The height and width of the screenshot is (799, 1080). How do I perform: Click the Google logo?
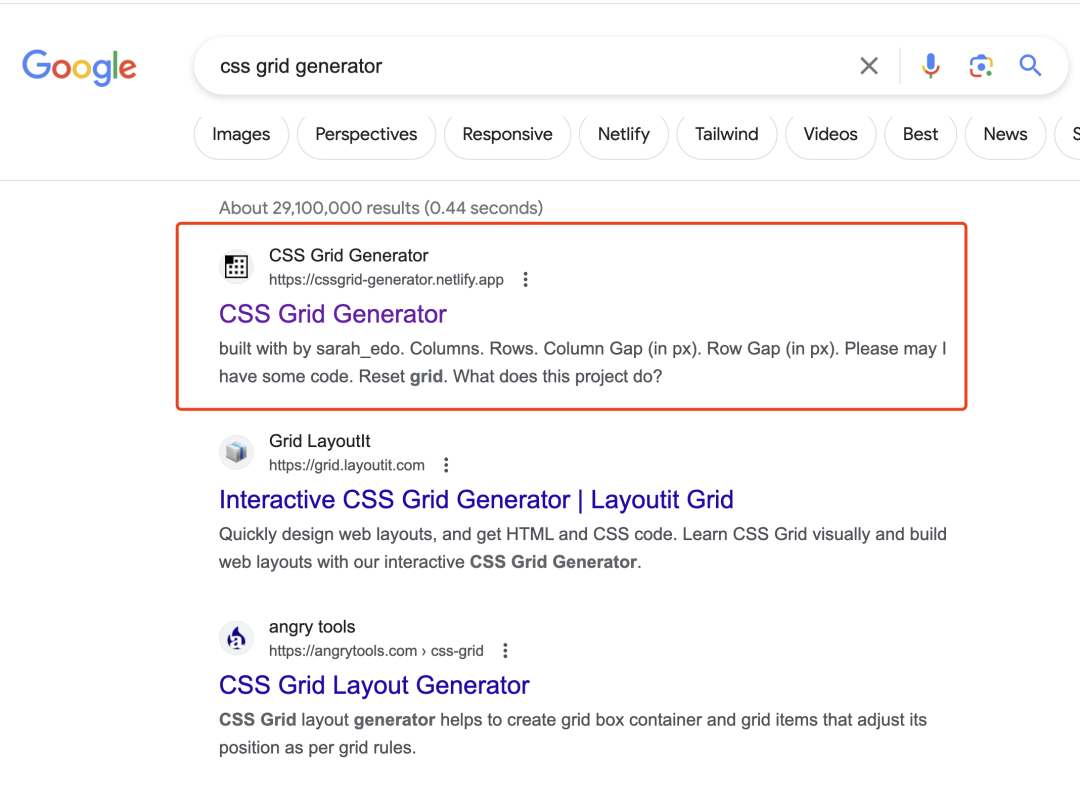pos(79,67)
